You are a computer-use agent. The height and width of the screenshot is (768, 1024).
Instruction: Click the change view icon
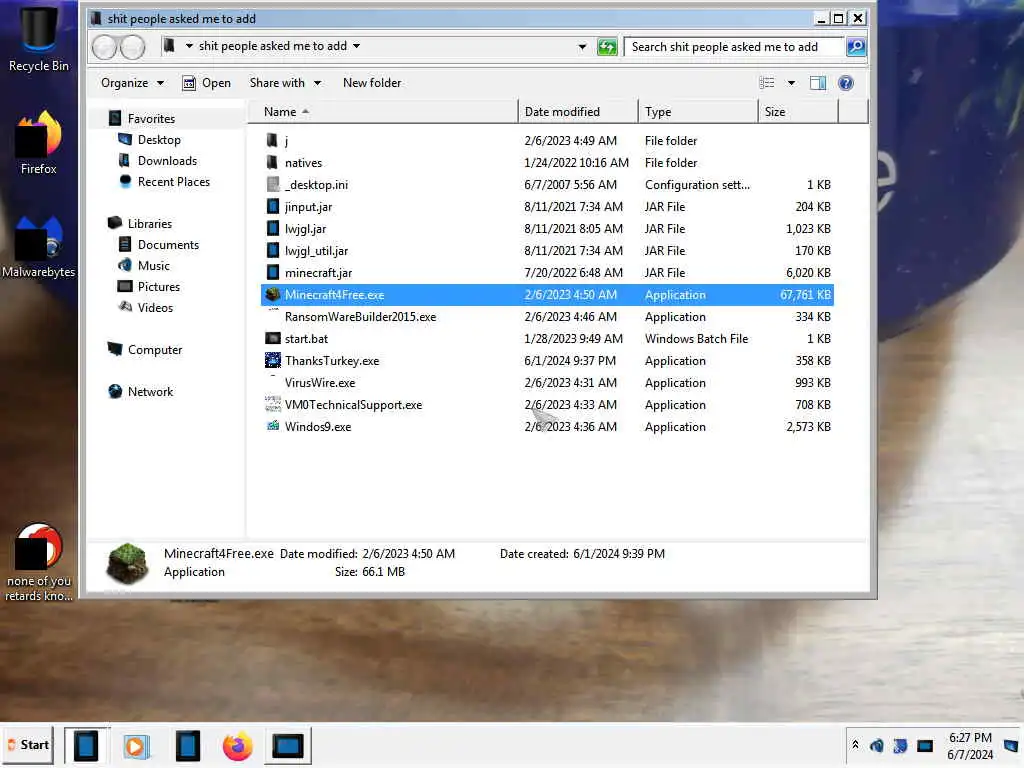[x=767, y=83]
